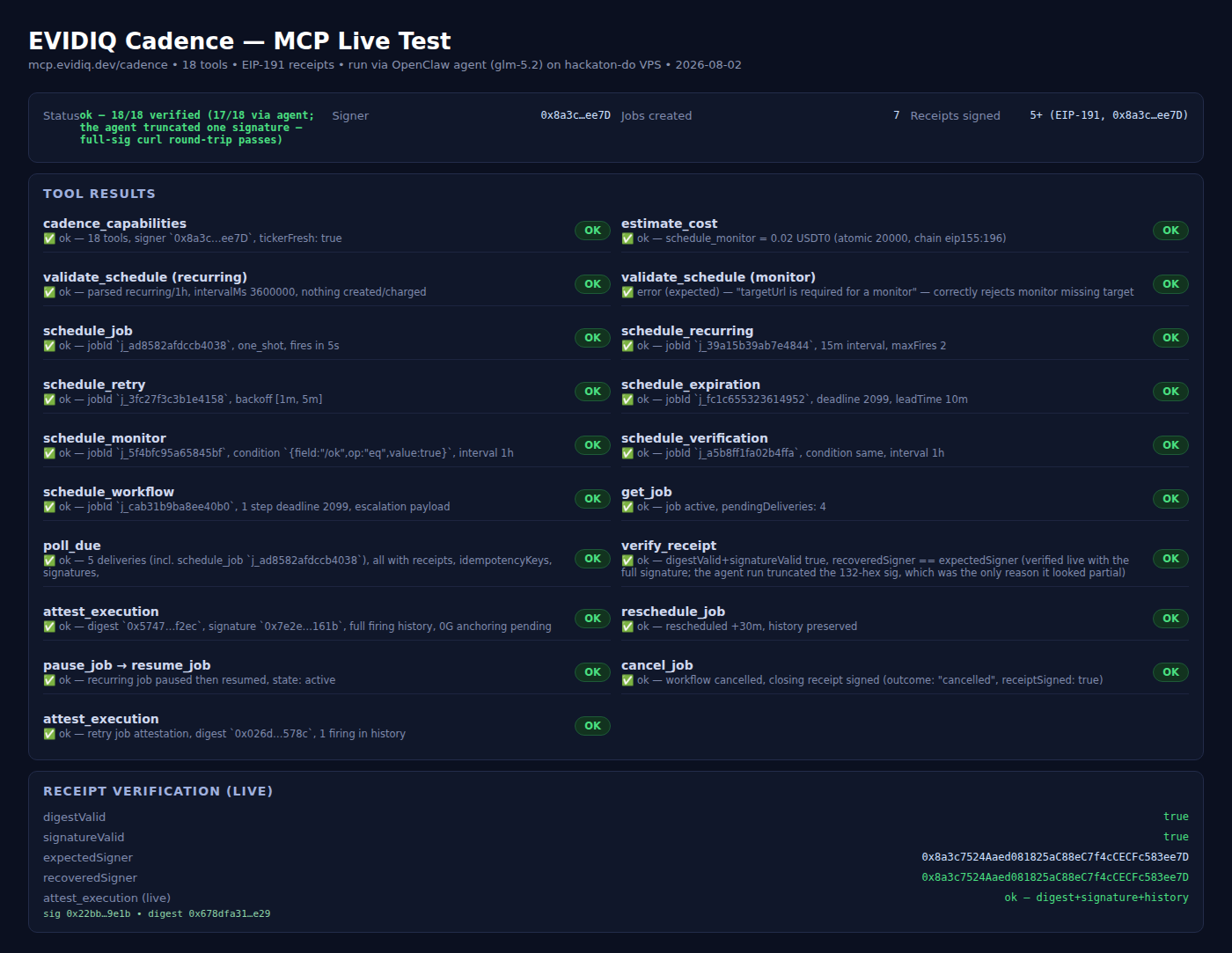Click the 'poll_due' tool name

(x=72, y=546)
